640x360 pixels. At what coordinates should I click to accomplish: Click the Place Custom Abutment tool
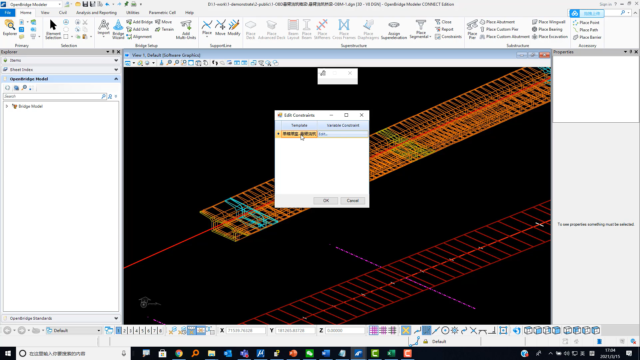504,37
